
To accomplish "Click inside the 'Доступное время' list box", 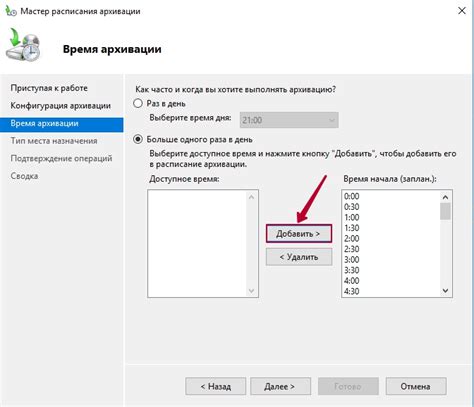I will [198, 243].
